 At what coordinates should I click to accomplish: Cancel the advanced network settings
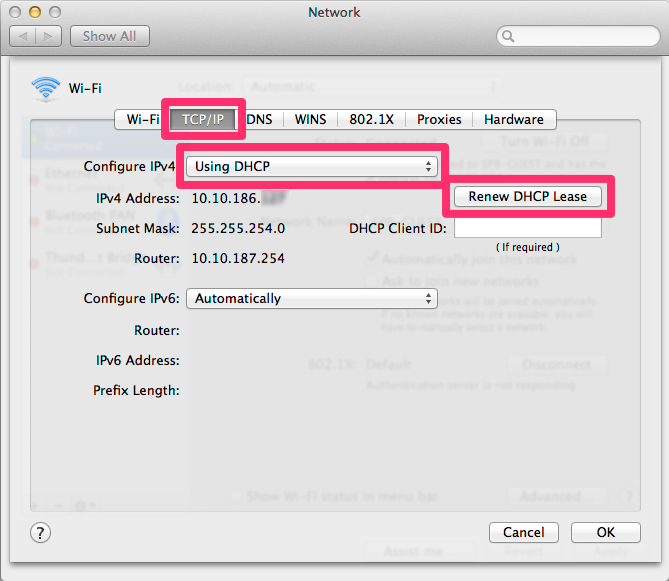523,532
